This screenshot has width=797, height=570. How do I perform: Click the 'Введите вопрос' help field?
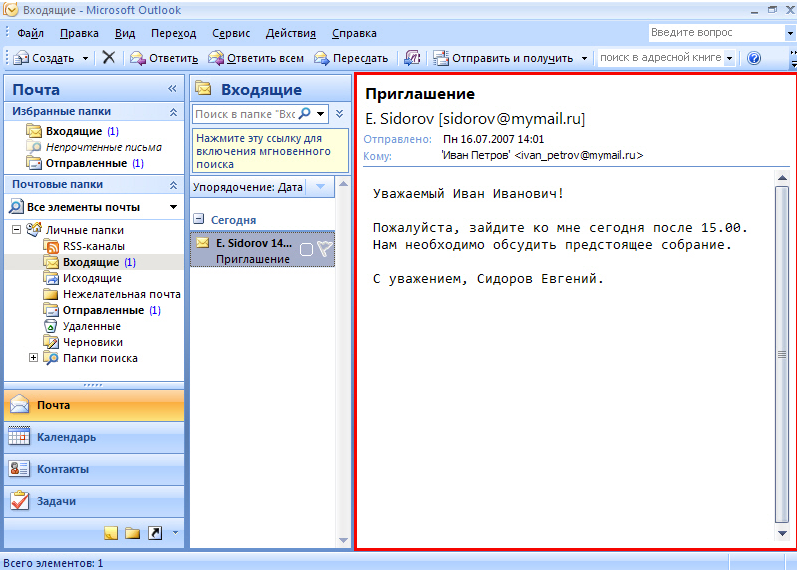tap(716, 33)
